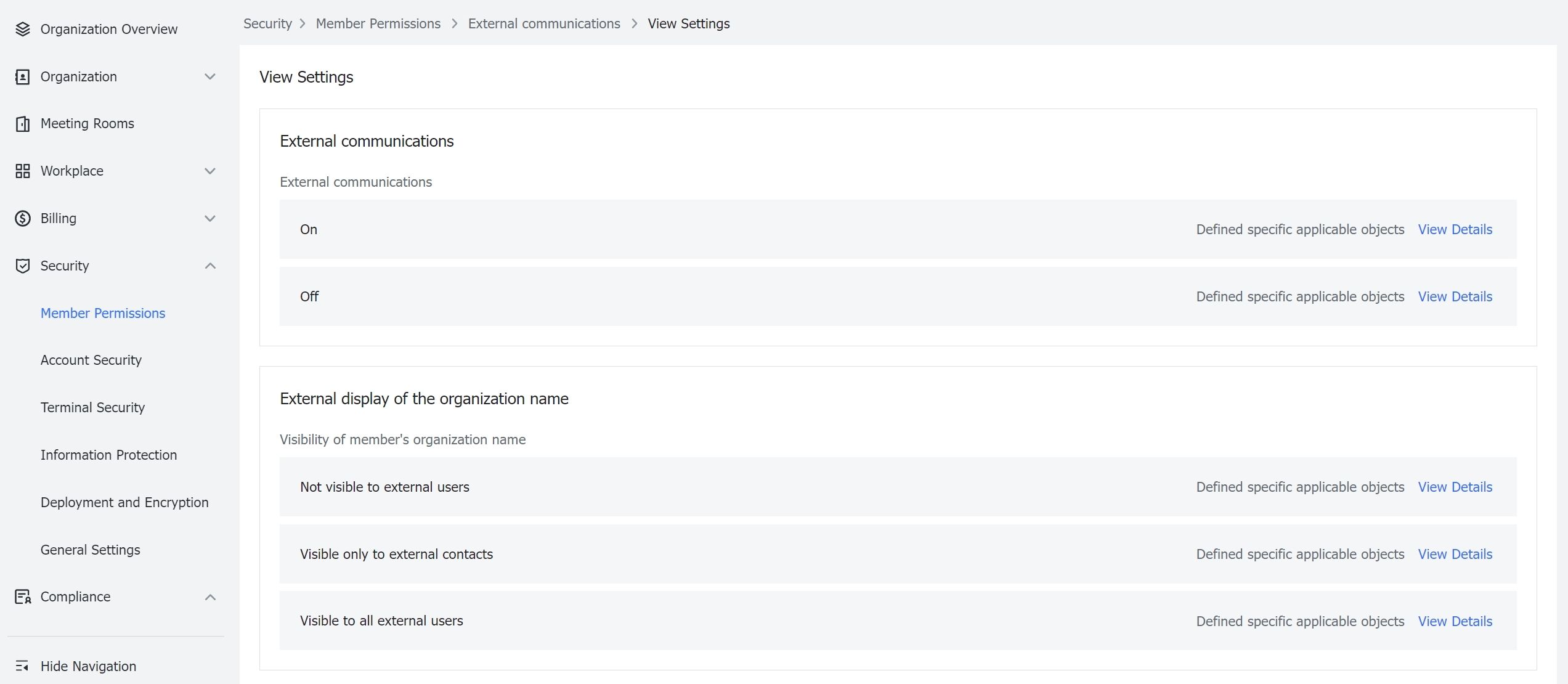Select Deployment and Encryption
Image resolution: width=1568 pixels, height=684 pixels.
click(x=124, y=502)
